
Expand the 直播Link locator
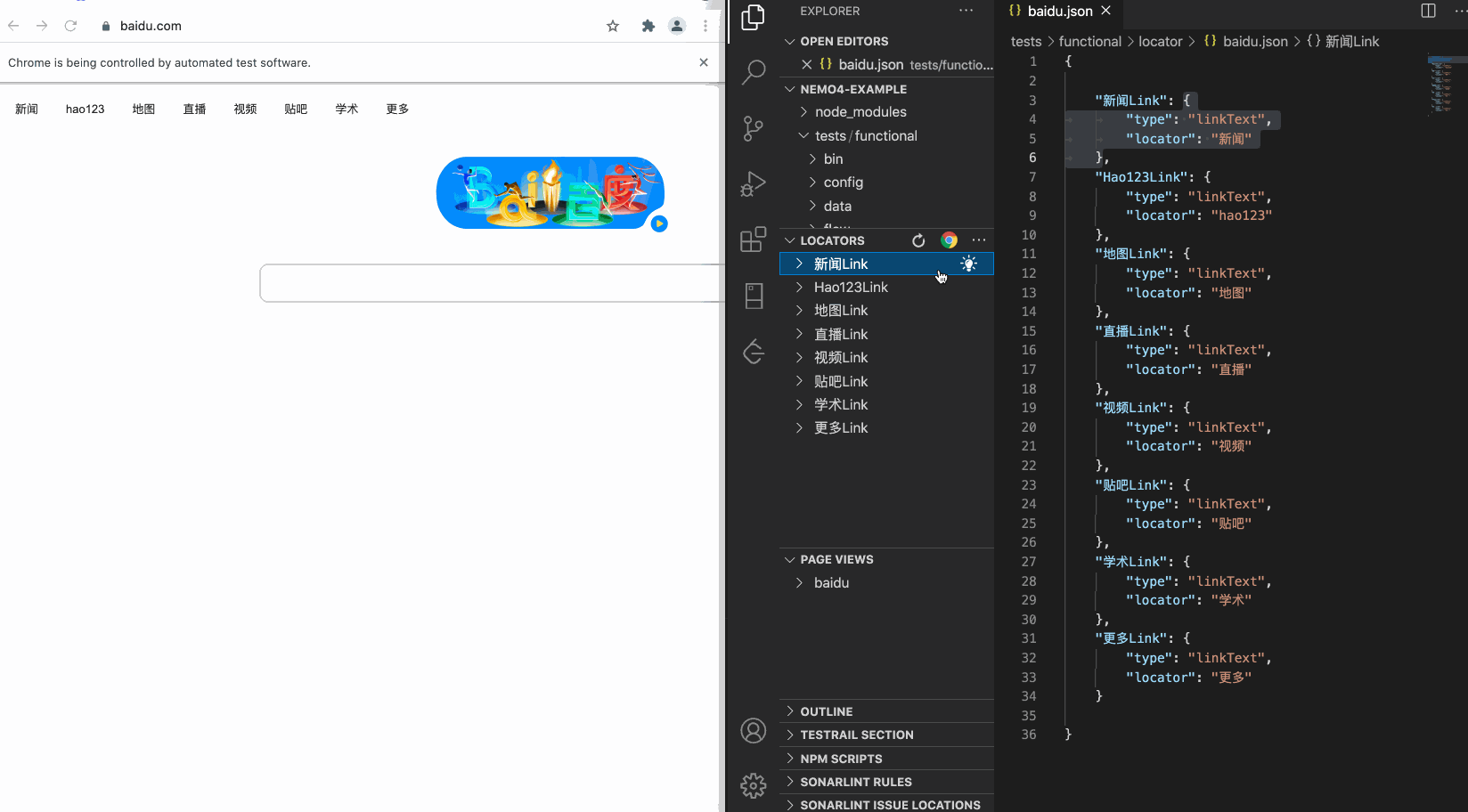[799, 334]
